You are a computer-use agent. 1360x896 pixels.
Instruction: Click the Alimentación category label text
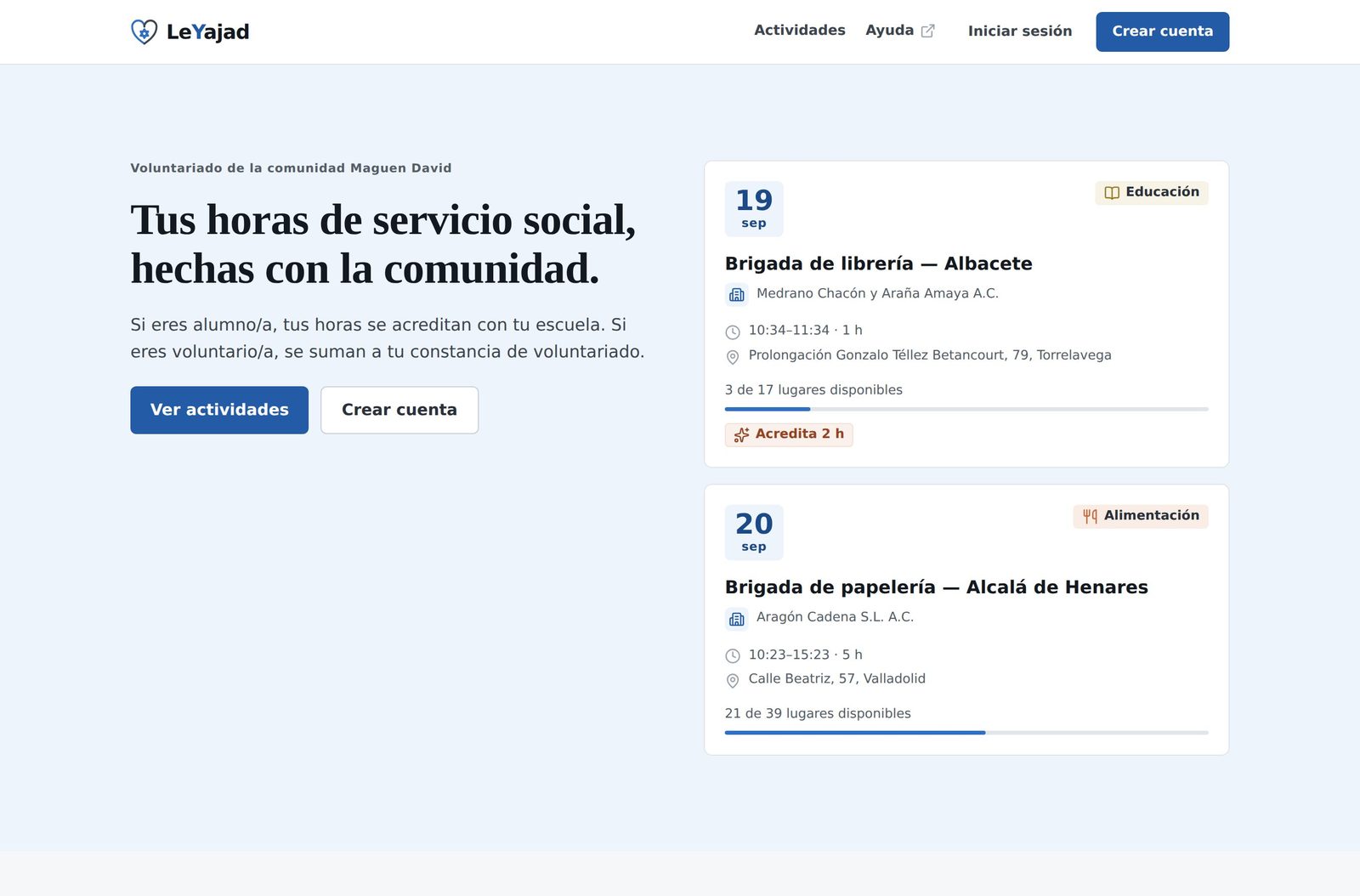click(x=1152, y=515)
